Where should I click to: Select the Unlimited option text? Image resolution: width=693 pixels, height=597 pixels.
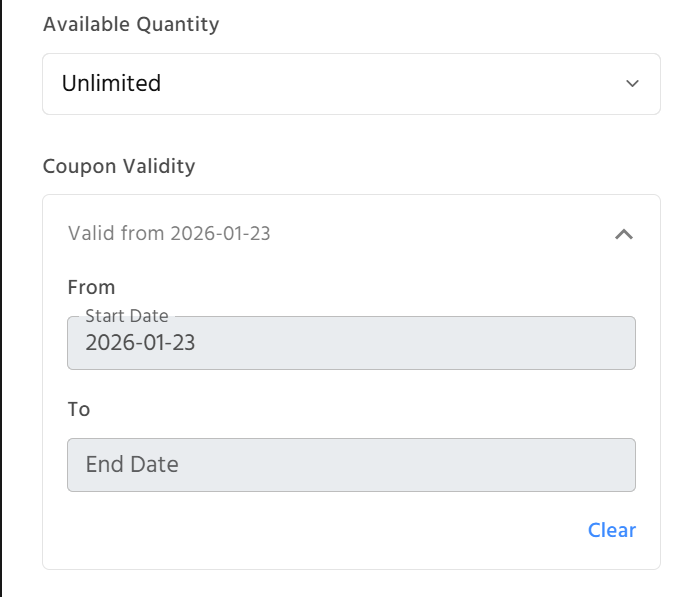click(111, 84)
